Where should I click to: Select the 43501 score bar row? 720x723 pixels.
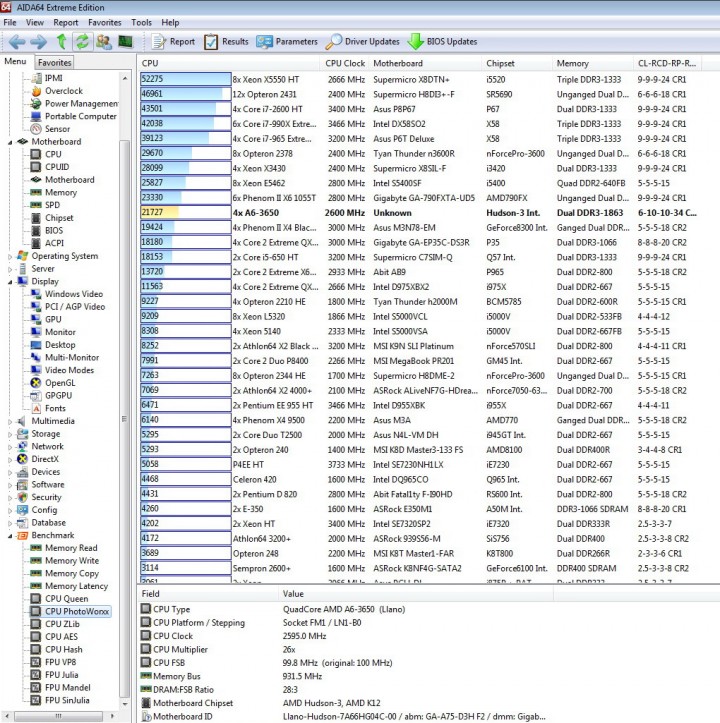[x=185, y=109]
